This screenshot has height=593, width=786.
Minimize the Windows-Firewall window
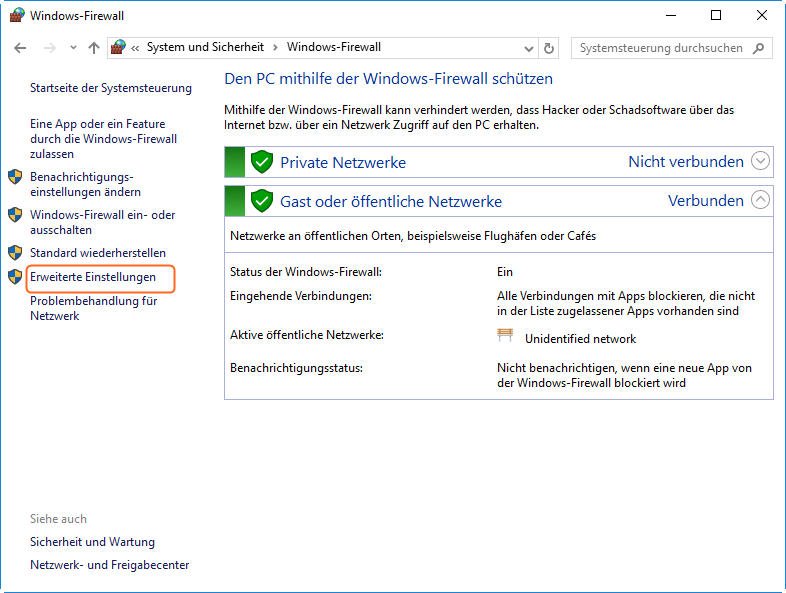coord(671,15)
